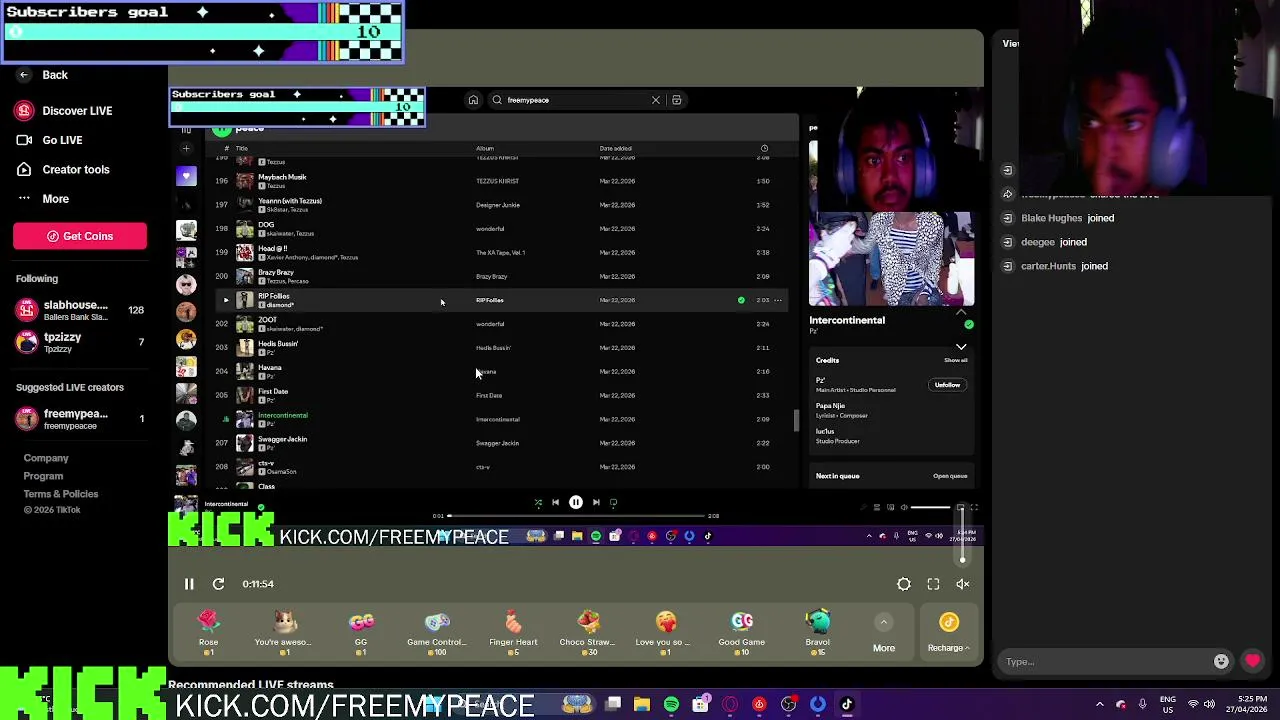
Task: Open tpzizzy following channel
Action: click(x=79, y=342)
